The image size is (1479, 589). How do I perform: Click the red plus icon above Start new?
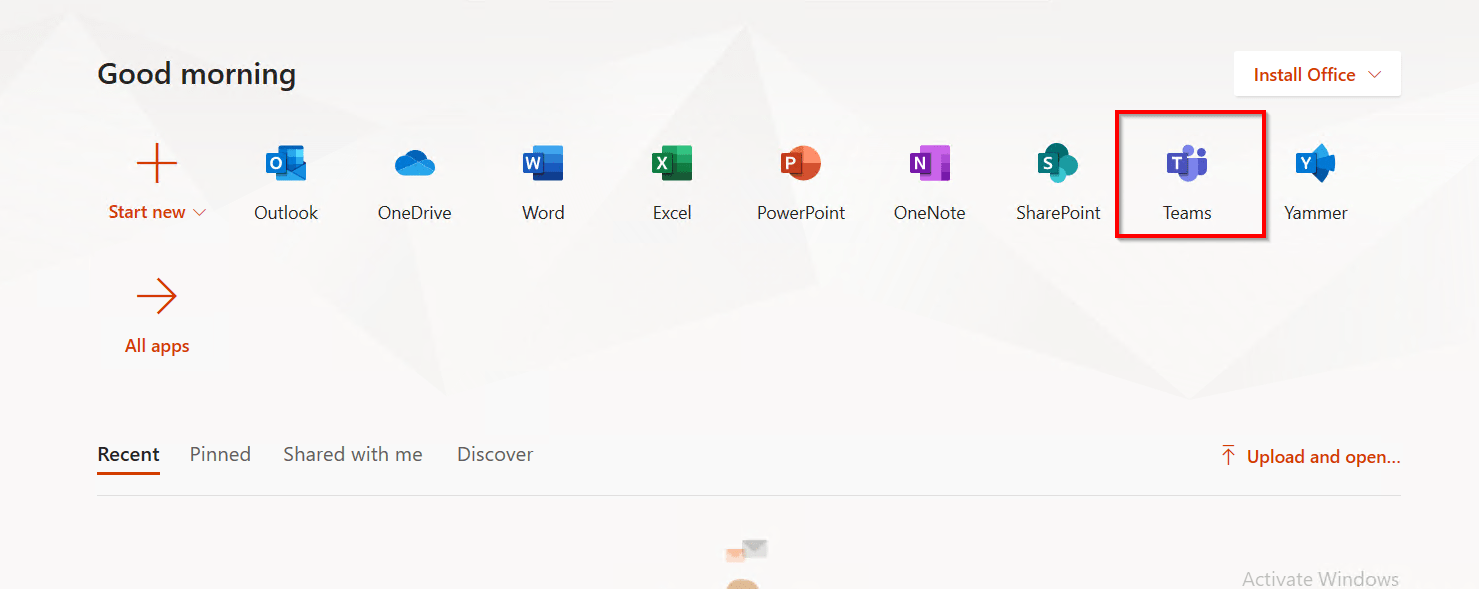pos(157,163)
